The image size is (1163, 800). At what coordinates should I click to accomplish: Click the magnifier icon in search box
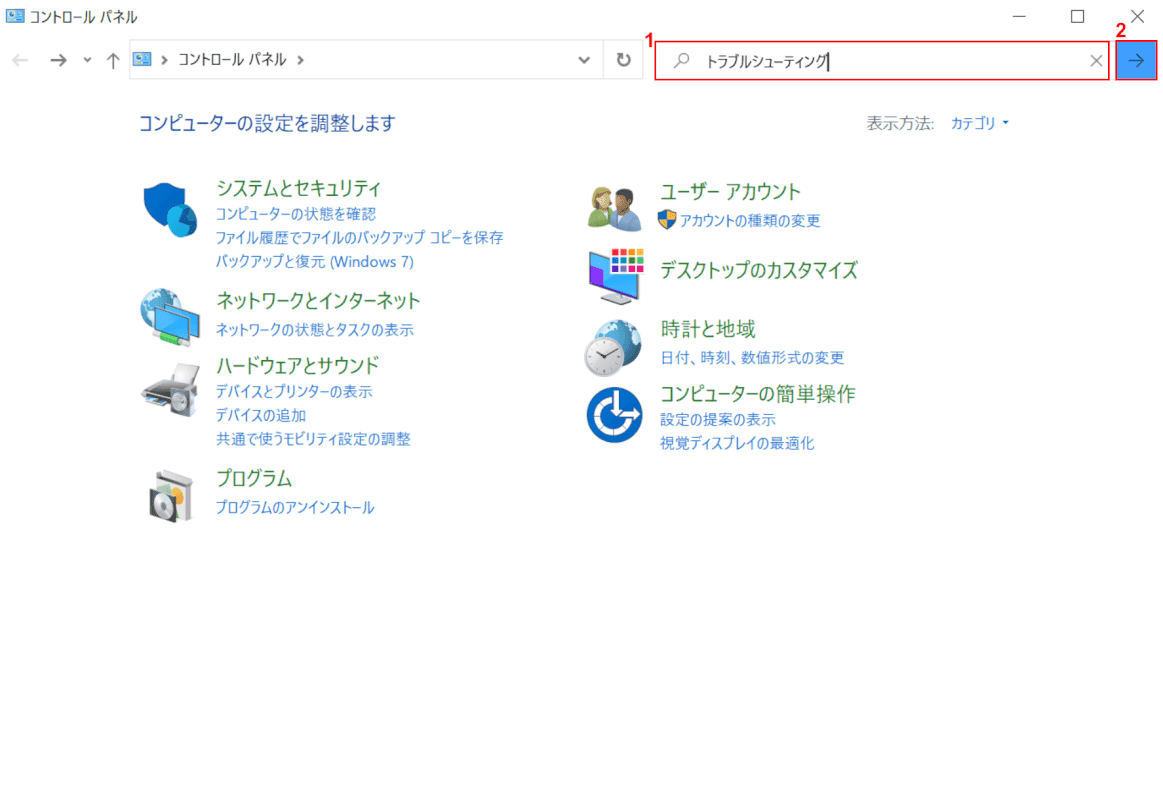682,61
